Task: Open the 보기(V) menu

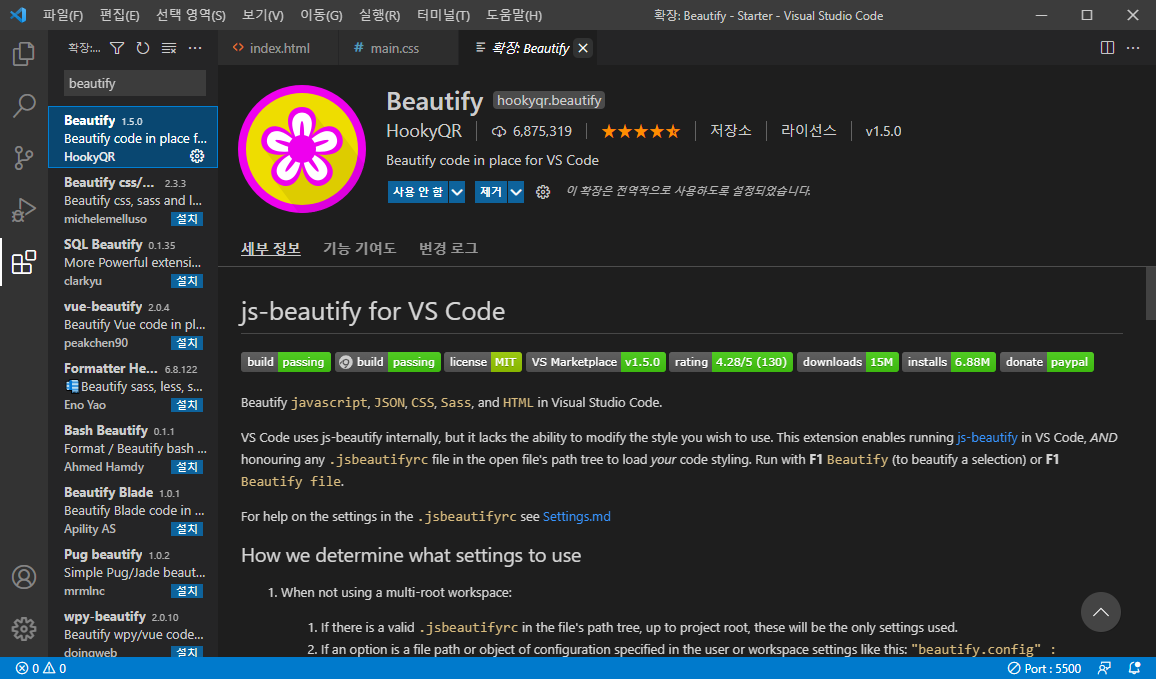Action: (262, 15)
